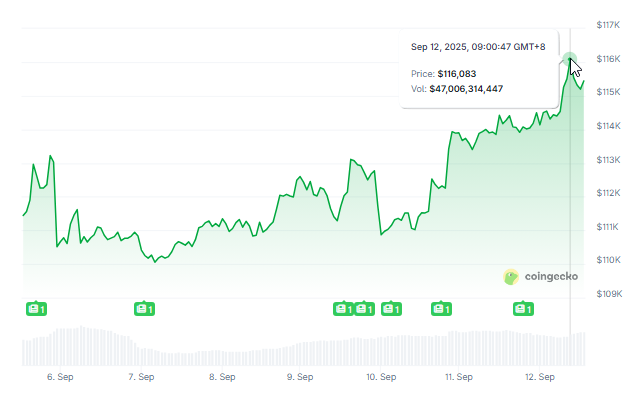Screen dimensions: 643x396
Task: Click the 8. Sep axis label
Action: (x=222, y=377)
